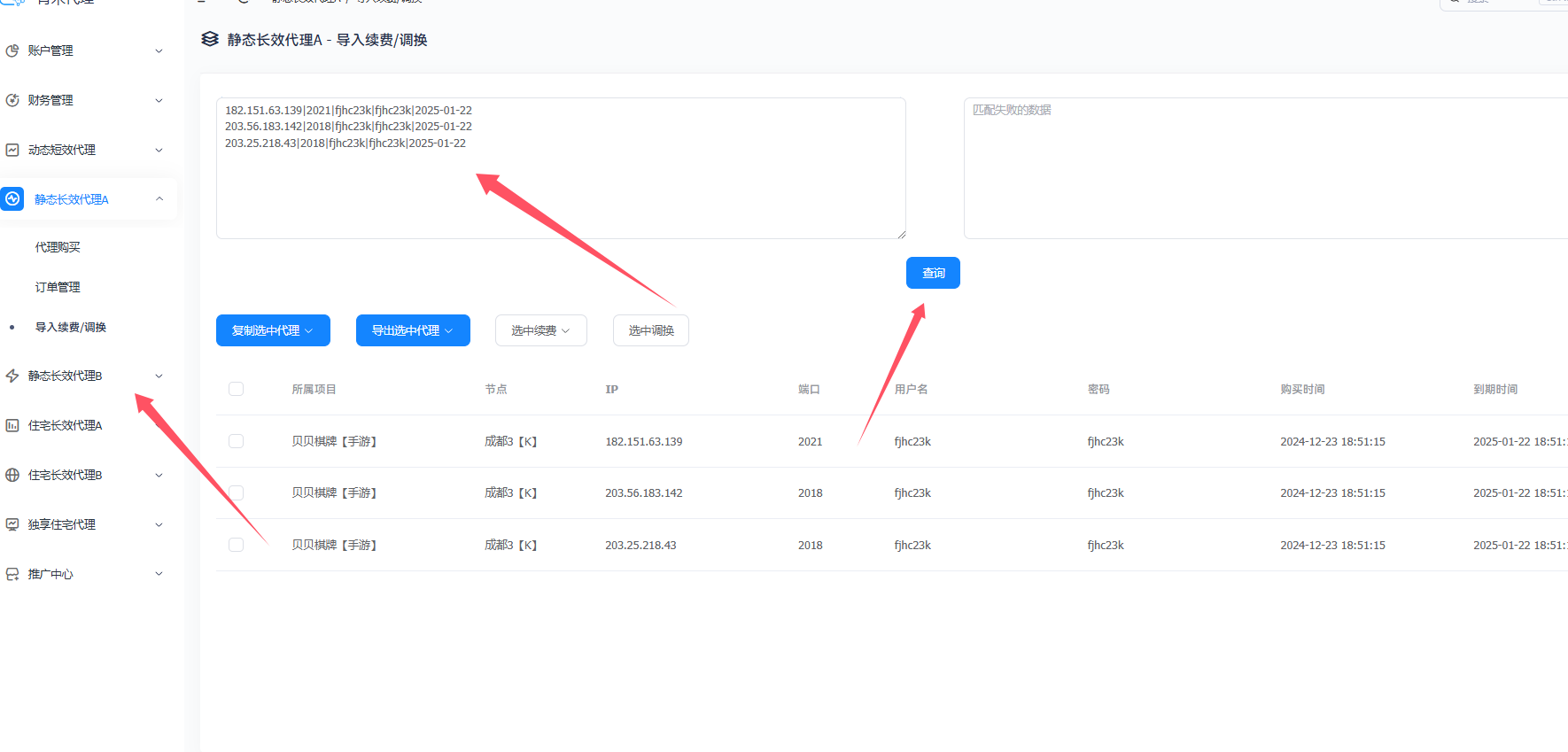Open 代理购买 submenu item
Screen dimensions: 1568x752
point(58,247)
